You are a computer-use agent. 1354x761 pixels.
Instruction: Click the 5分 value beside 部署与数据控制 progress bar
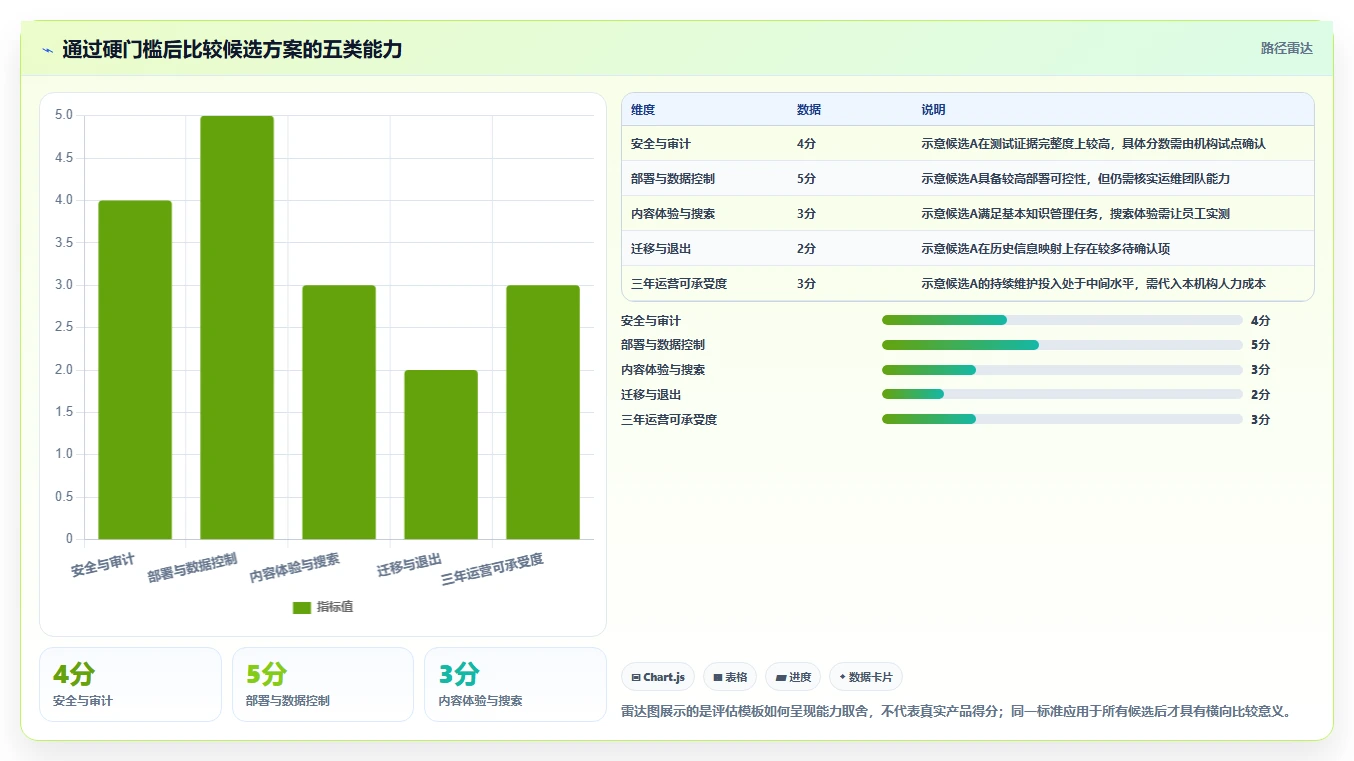click(x=1260, y=345)
